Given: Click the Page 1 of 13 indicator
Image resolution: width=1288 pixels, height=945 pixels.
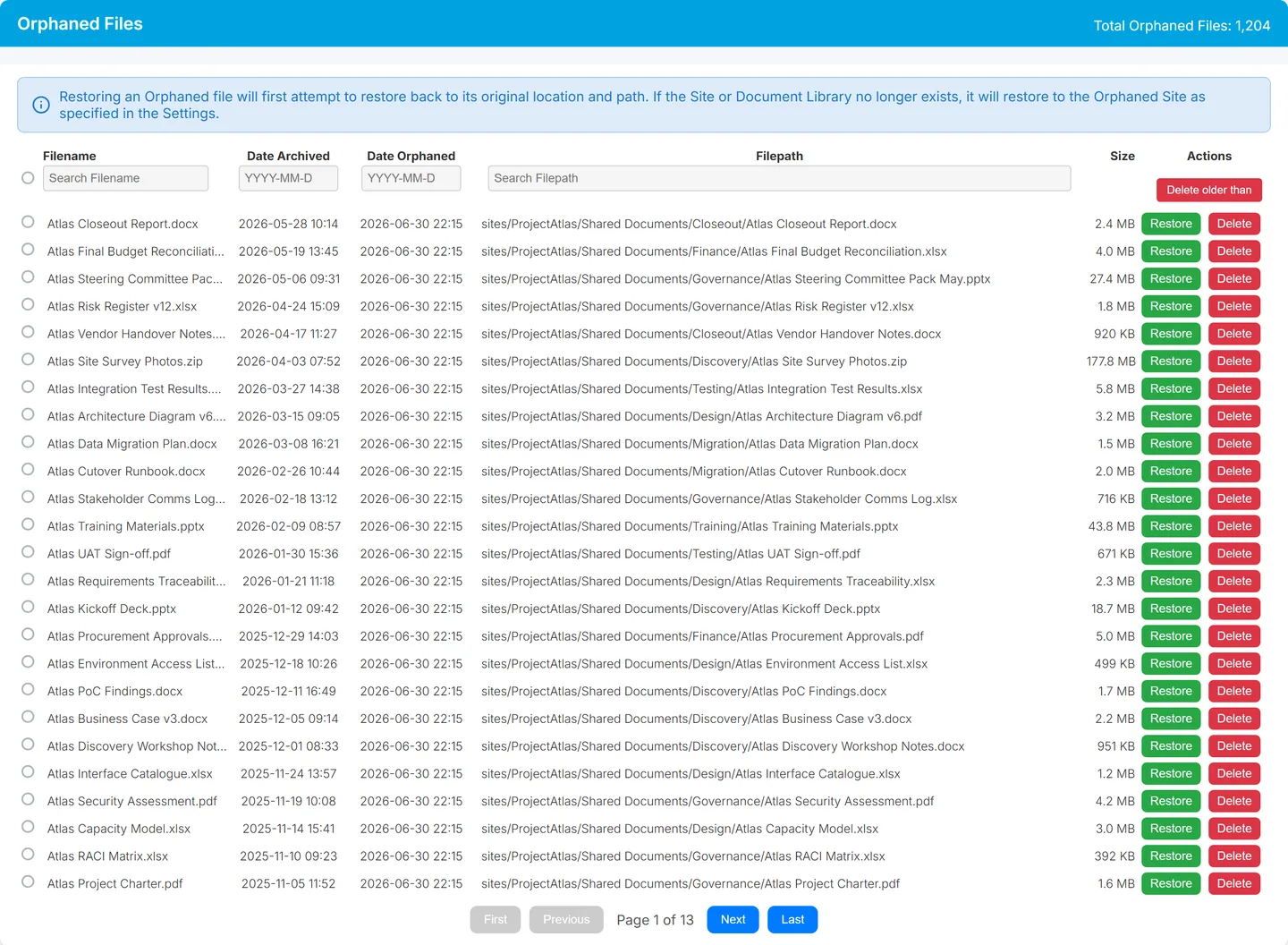Looking at the screenshot, I should click(x=655, y=920).
